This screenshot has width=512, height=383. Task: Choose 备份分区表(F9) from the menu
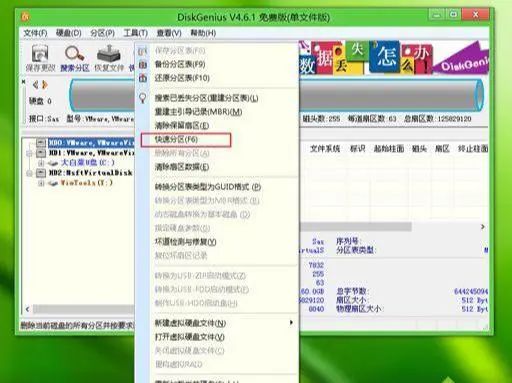click(x=180, y=64)
